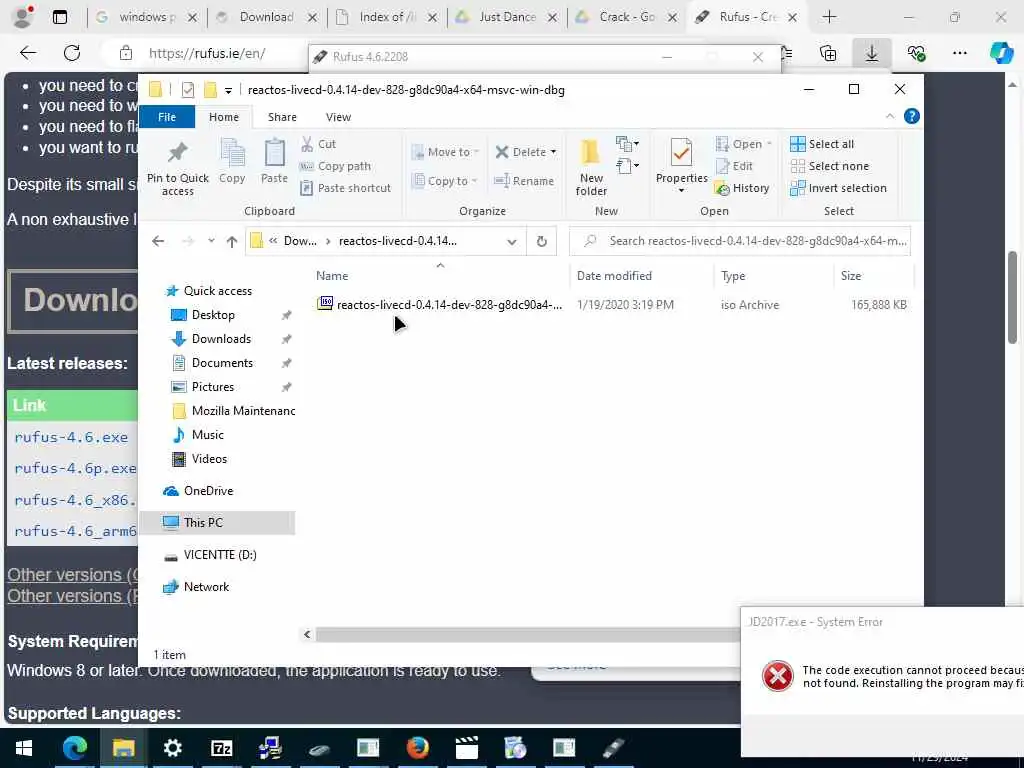Open Edge settings ellipsis menu
This screenshot has width=1024, height=768.
click(x=960, y=53)
